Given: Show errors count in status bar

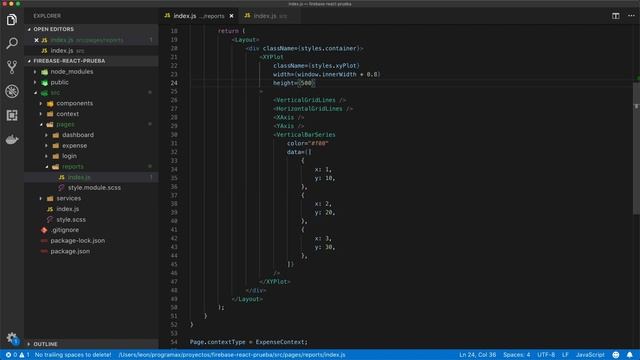Looking at the screenshot, I should click(11, 355).
